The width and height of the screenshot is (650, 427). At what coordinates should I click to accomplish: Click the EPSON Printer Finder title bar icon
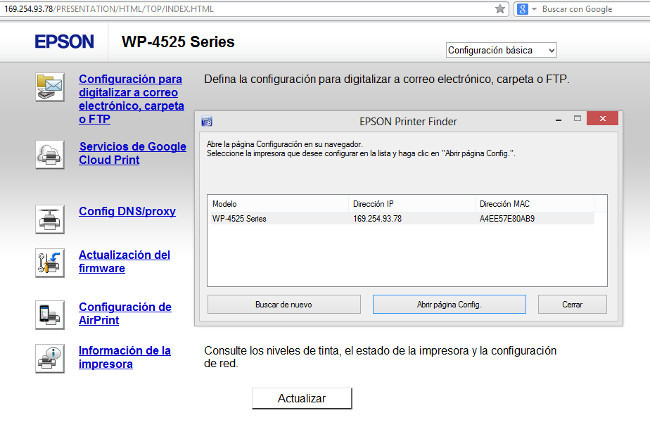(x=206, y=121)
